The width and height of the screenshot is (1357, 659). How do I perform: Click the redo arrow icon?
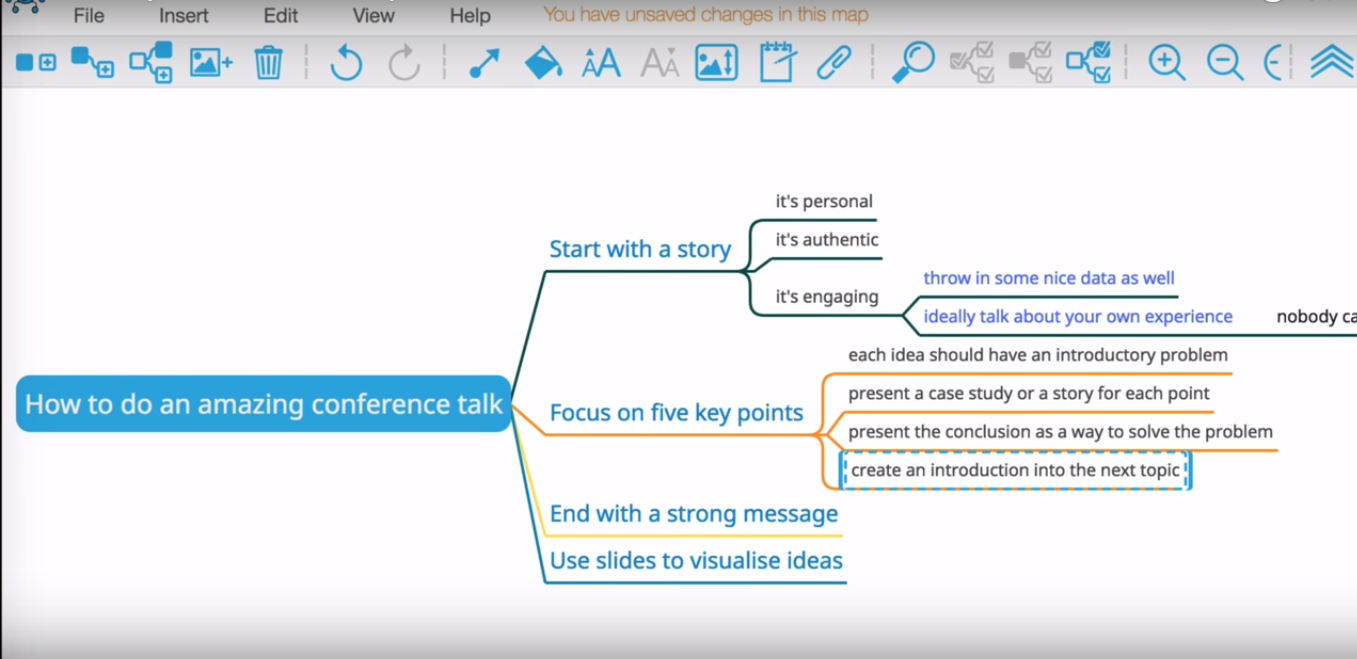[x=405, y=63]
